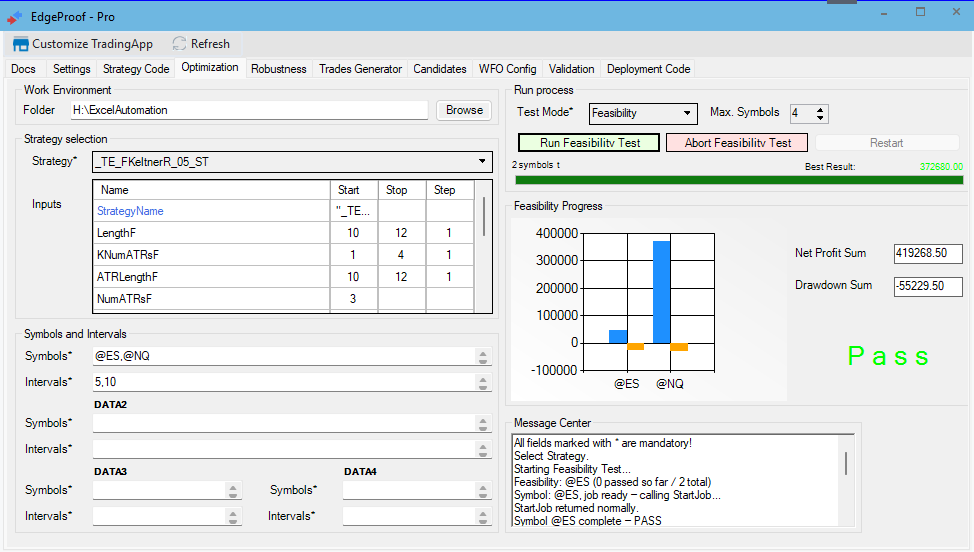Open the Strategy Code tab
The height and width of the screenshot is (552, 974).
(x=136, y=69)
